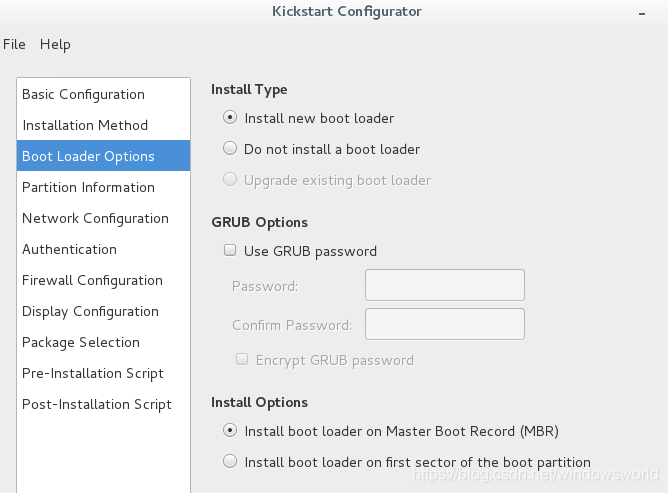
Task: Open Pre-Installation Script section
Action: click(104, 373)
